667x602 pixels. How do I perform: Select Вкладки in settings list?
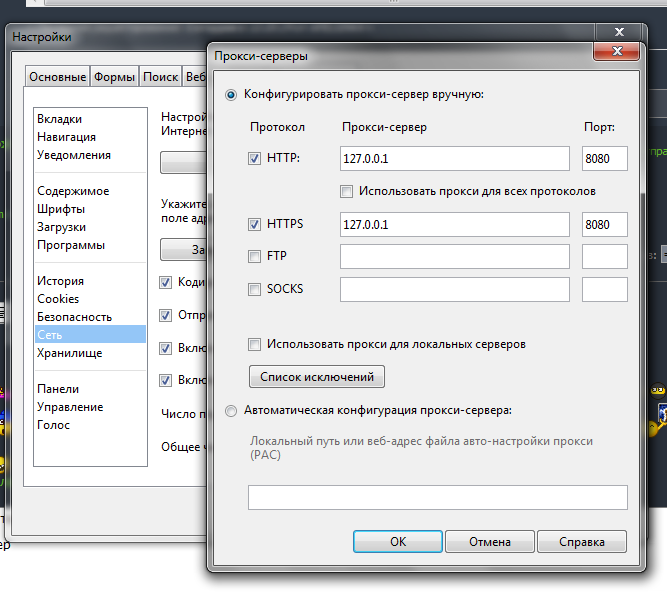coord(90,119)
